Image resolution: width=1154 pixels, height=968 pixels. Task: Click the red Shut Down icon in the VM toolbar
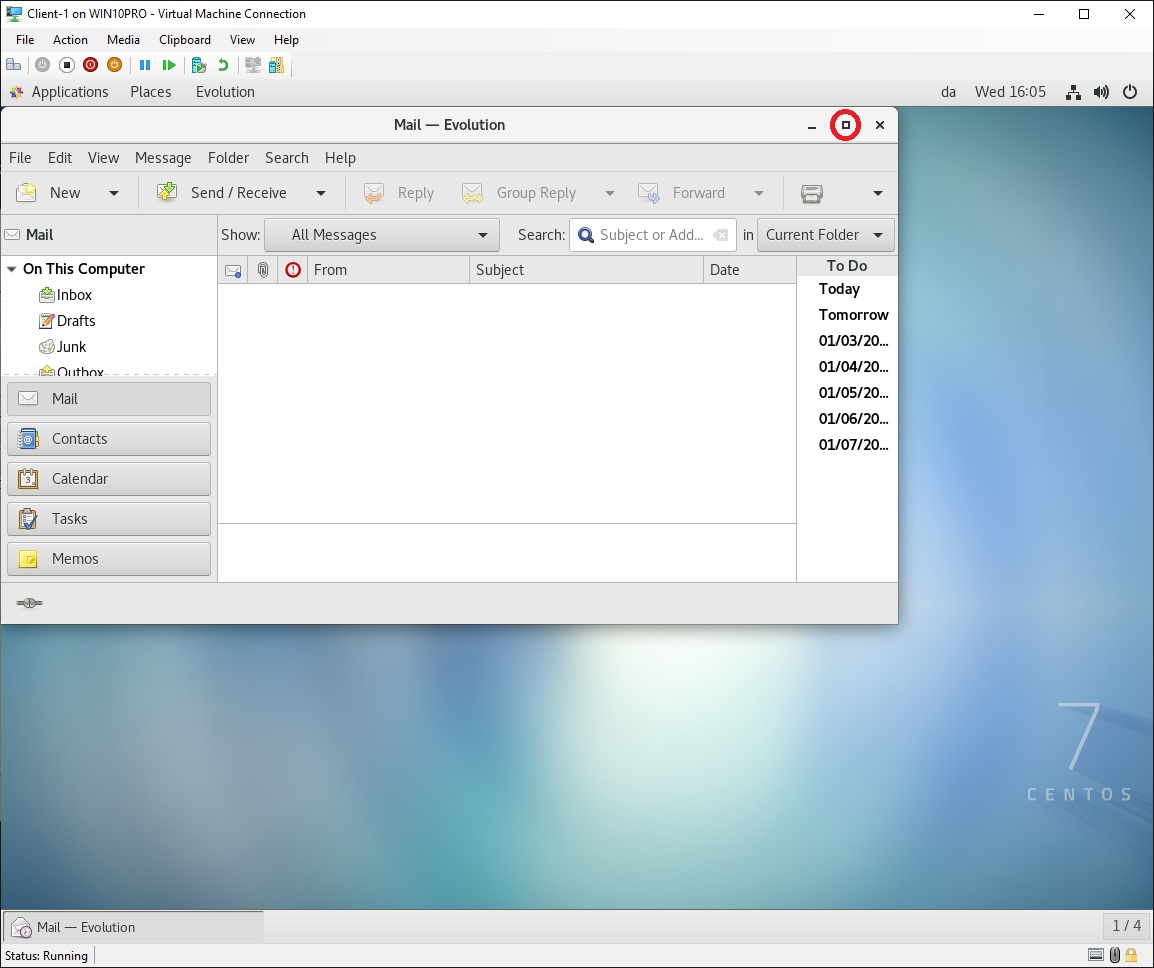coord(91,65)
